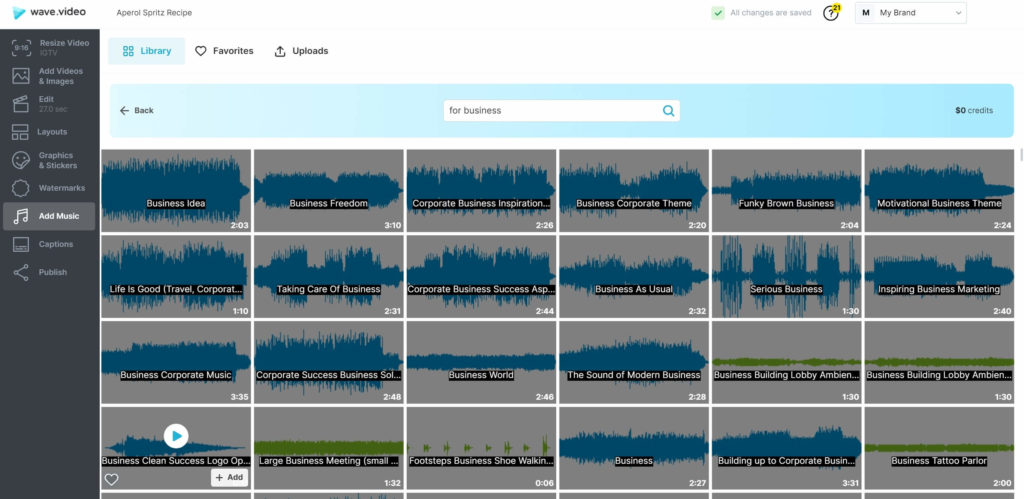Open the Layouts panel
Viewport: 1024px width, 499px height.
[50, 132]
